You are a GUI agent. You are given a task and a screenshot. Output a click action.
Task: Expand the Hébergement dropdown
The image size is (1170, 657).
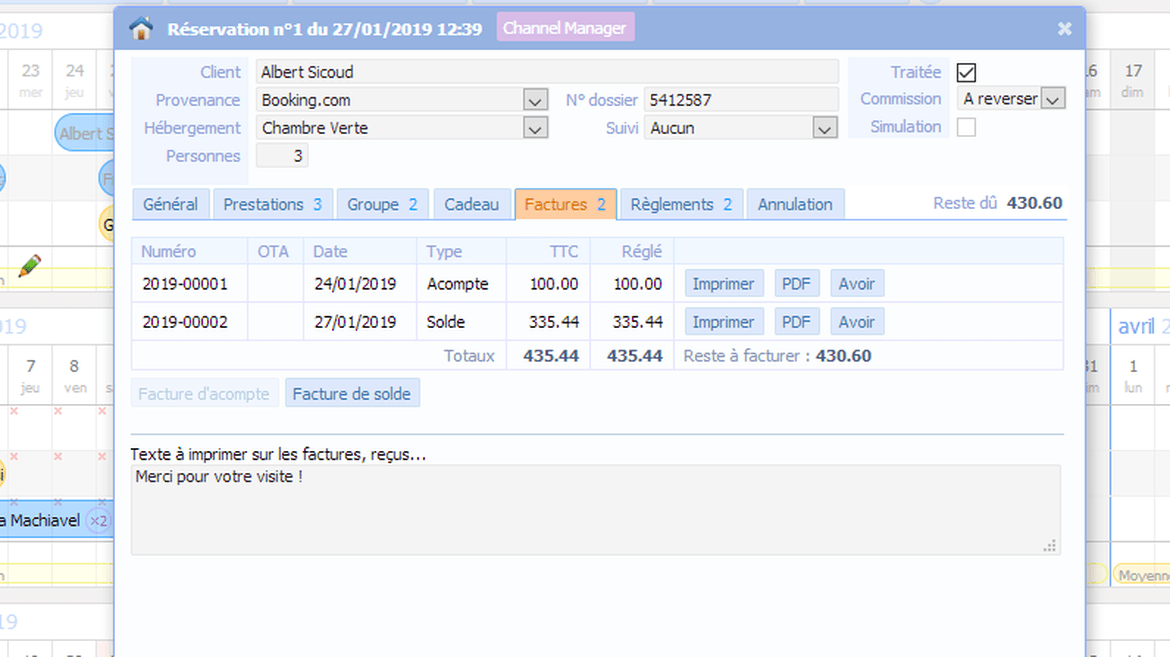click(535, 128)
